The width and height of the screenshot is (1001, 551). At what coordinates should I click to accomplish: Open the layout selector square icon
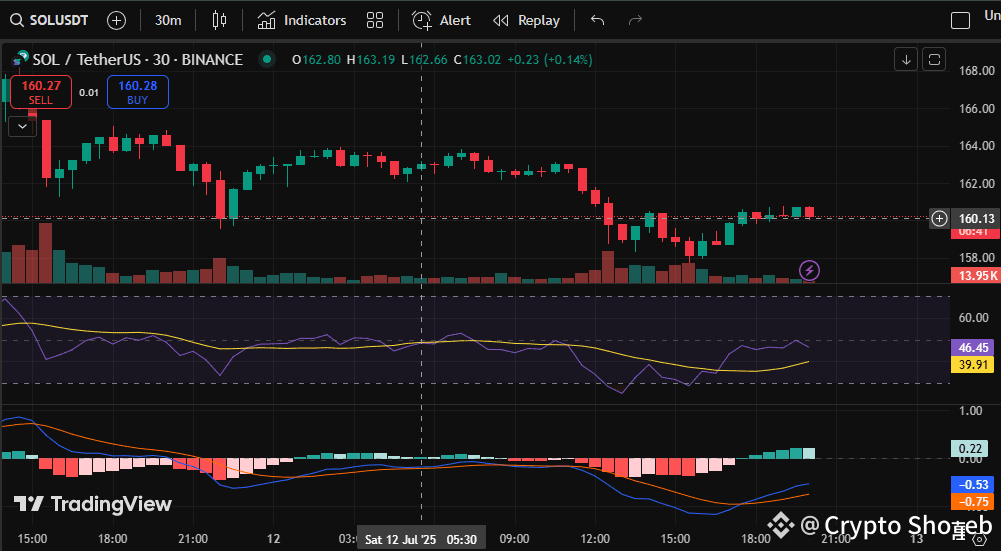960,20
